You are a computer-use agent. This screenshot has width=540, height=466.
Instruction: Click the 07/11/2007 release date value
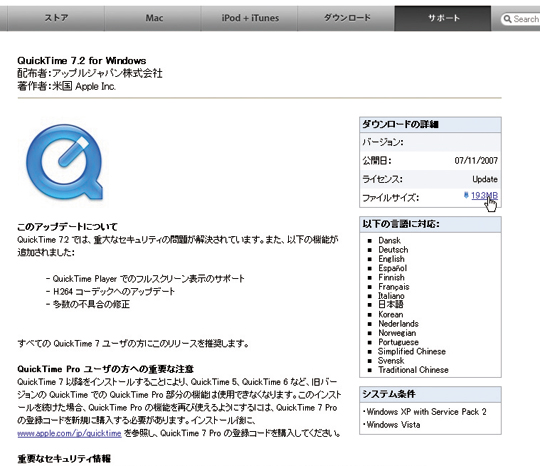point(476,160)
